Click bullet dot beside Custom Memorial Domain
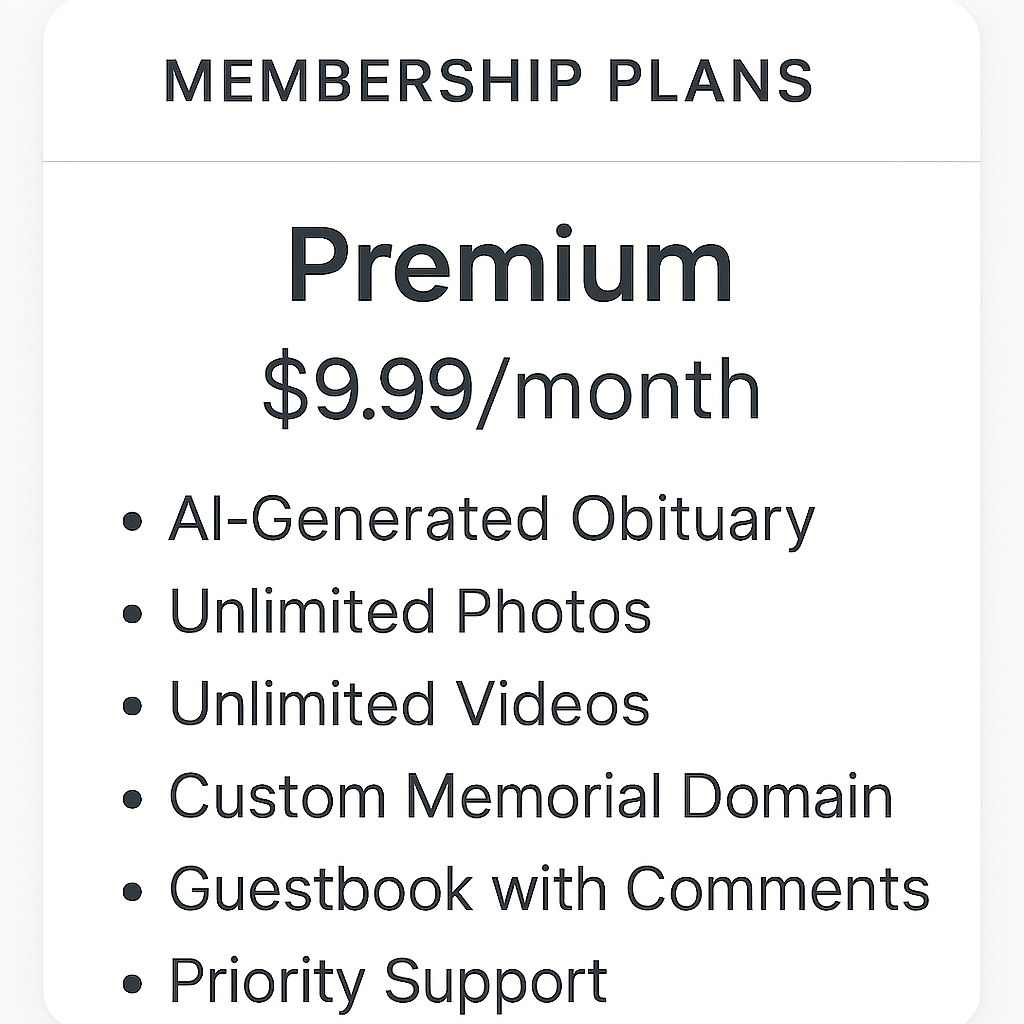The width and height of the screenshot is (1024, 1024). (x=131, y=800)
